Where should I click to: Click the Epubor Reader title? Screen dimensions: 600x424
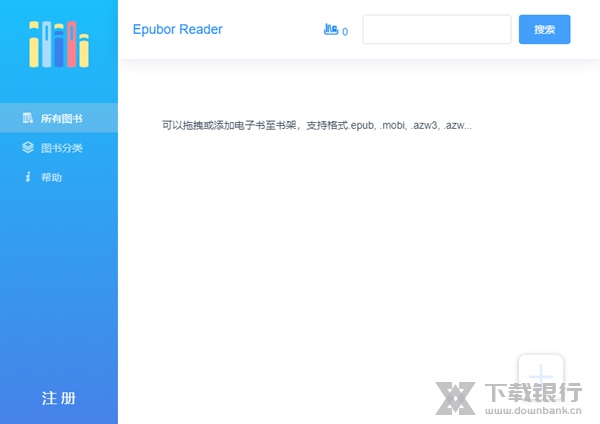click(x=178, y=29)
